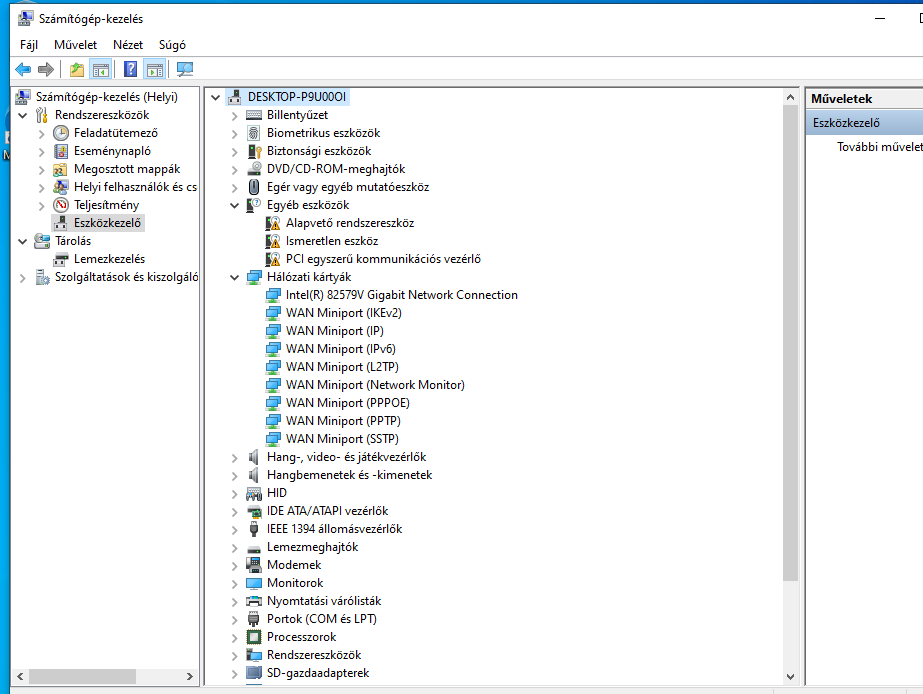Select the Hangbemenetek és -kimenetek category
The width and height of the screenshot is (923, 694).
[349, 475]
